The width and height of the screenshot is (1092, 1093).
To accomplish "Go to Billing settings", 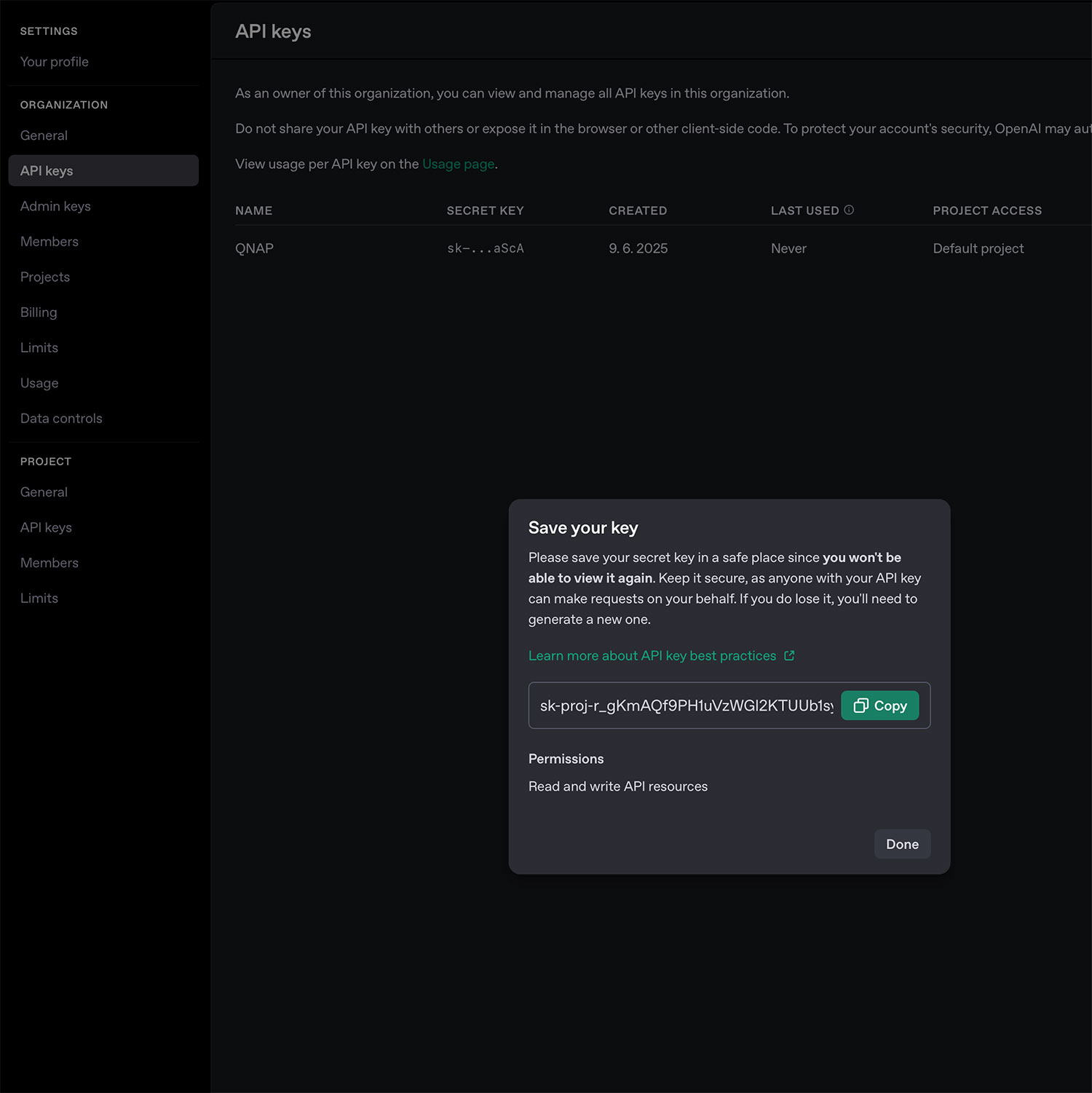I will [x=39, y=312].
